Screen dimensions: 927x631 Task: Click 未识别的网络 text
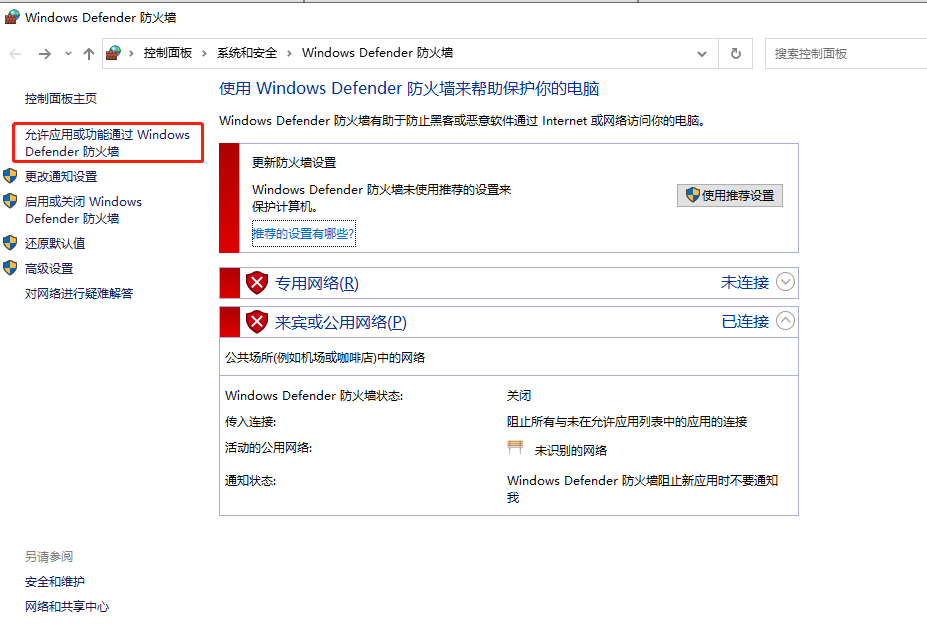click(571, 451)
